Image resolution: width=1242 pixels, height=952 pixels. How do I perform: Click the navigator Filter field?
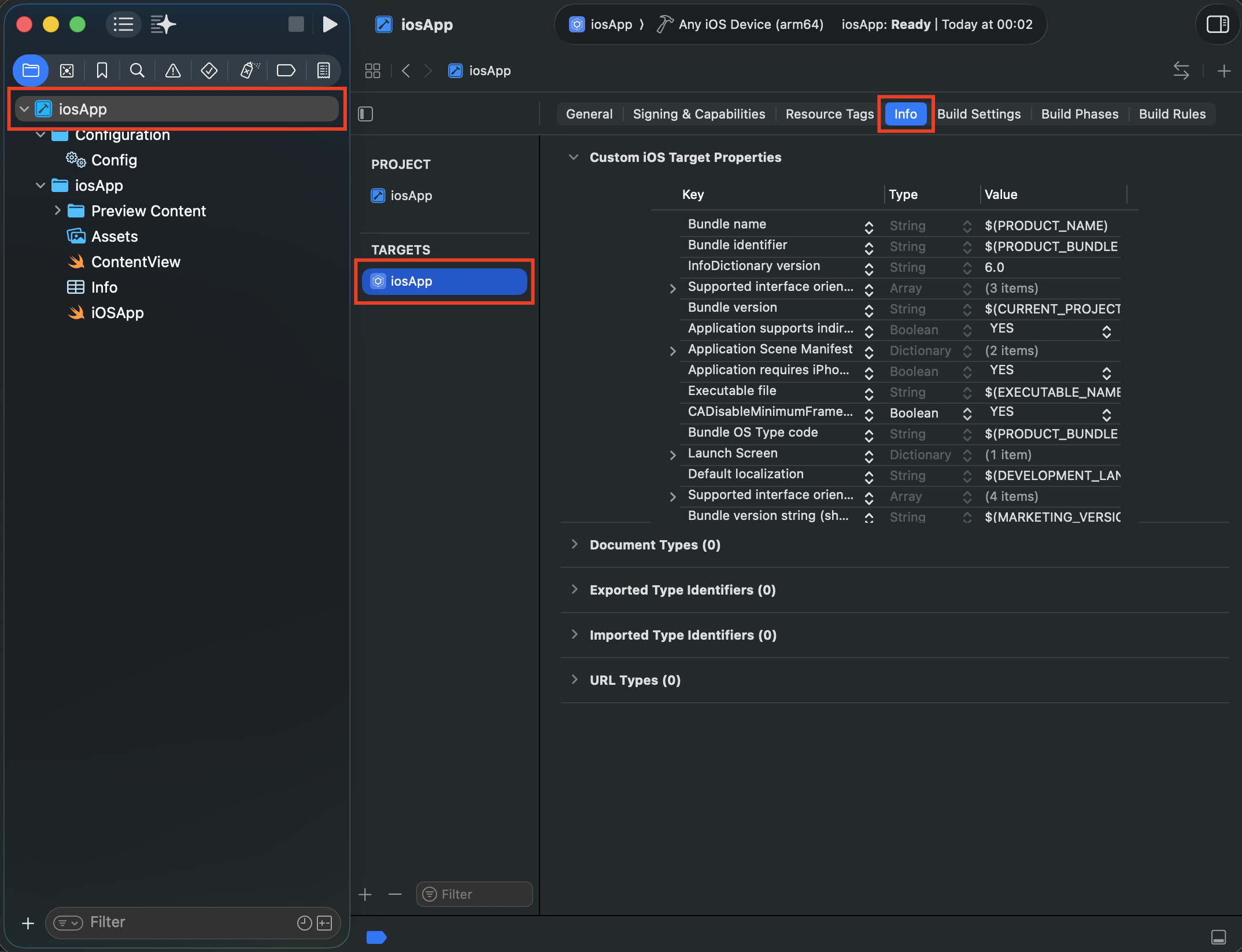click(x=192, y=923)
